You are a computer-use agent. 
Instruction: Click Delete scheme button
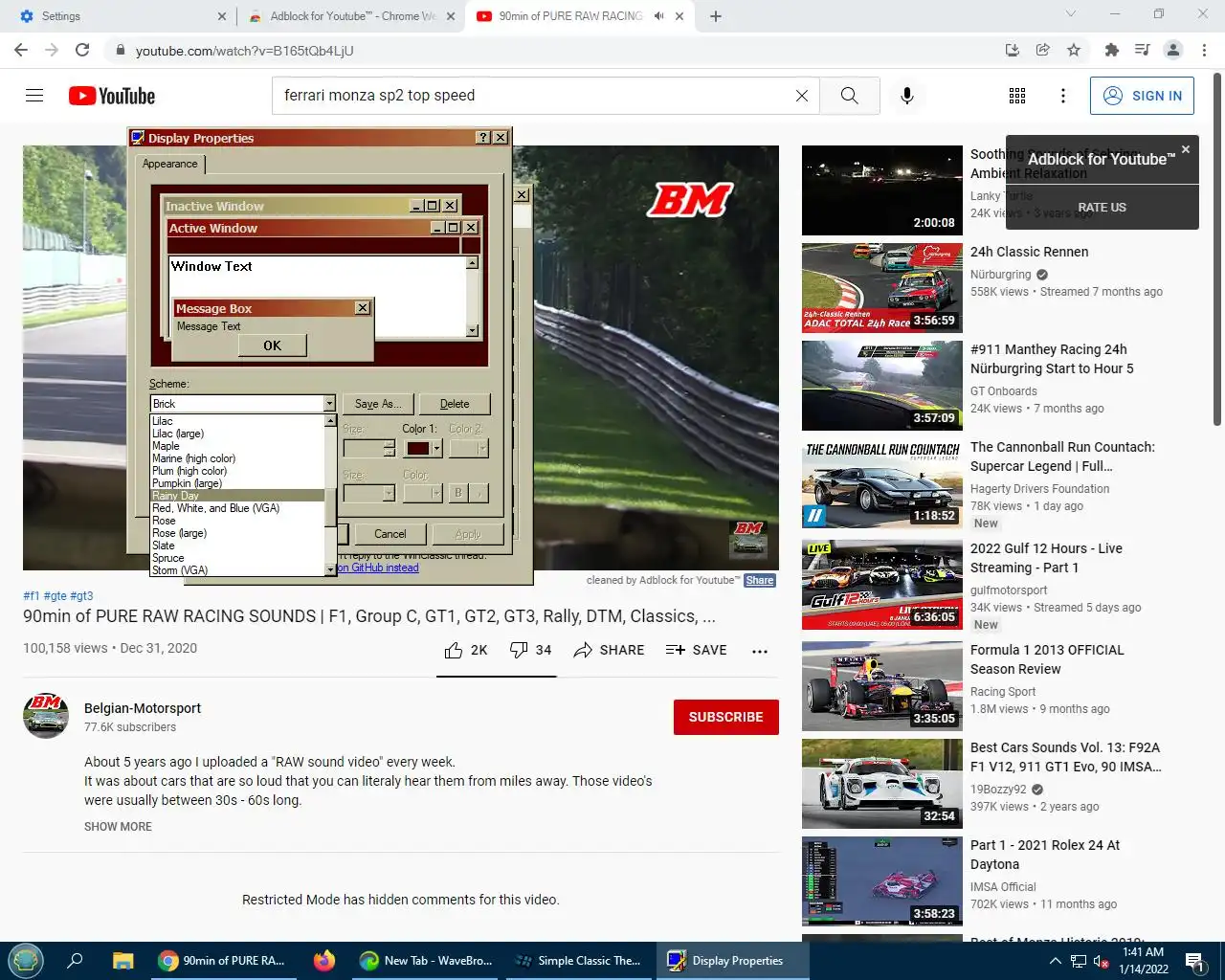tap(455, 404)
